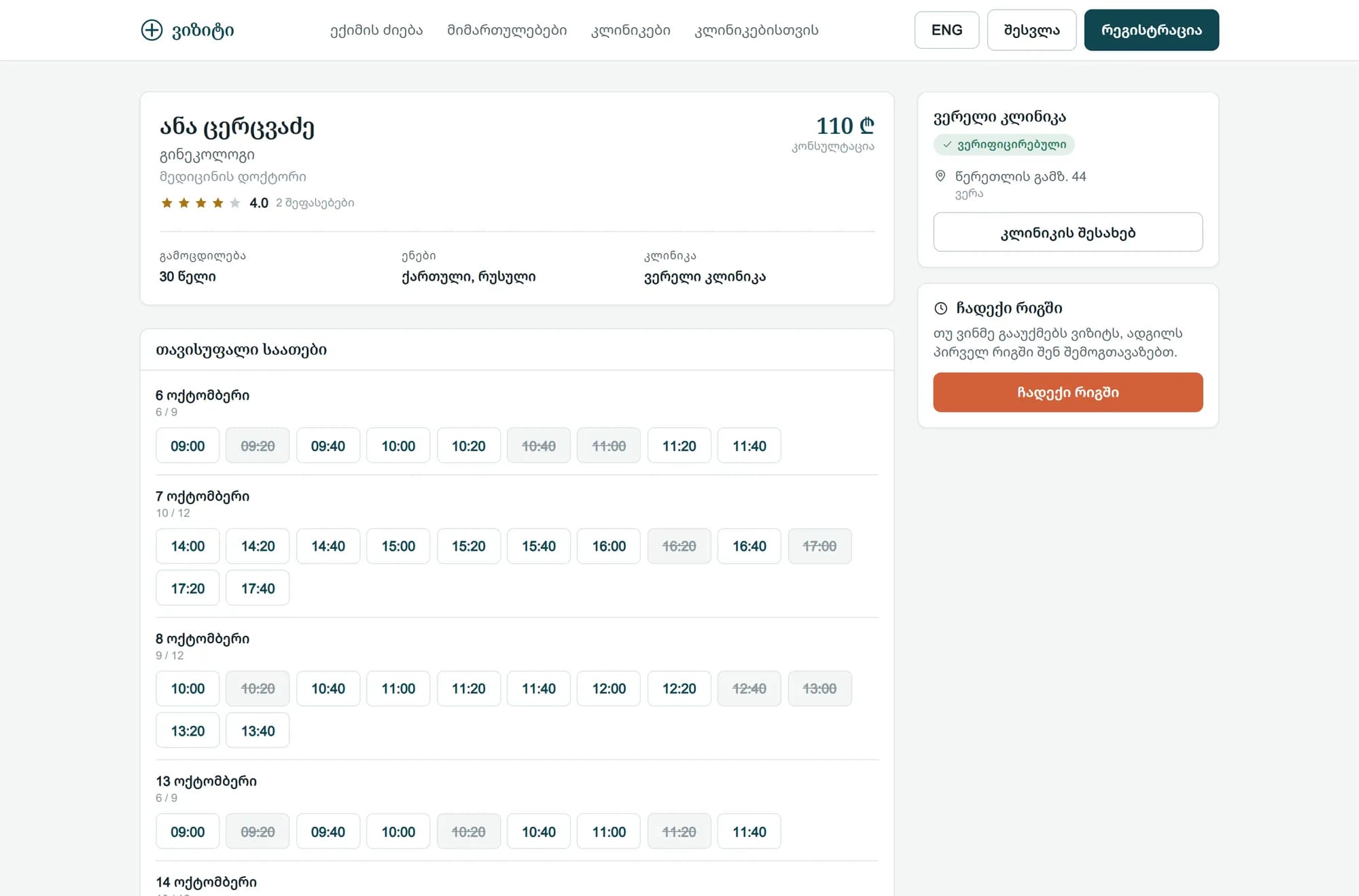Select the 13:20 time slot
1359x896 pixels.
(x=188, y=731)
